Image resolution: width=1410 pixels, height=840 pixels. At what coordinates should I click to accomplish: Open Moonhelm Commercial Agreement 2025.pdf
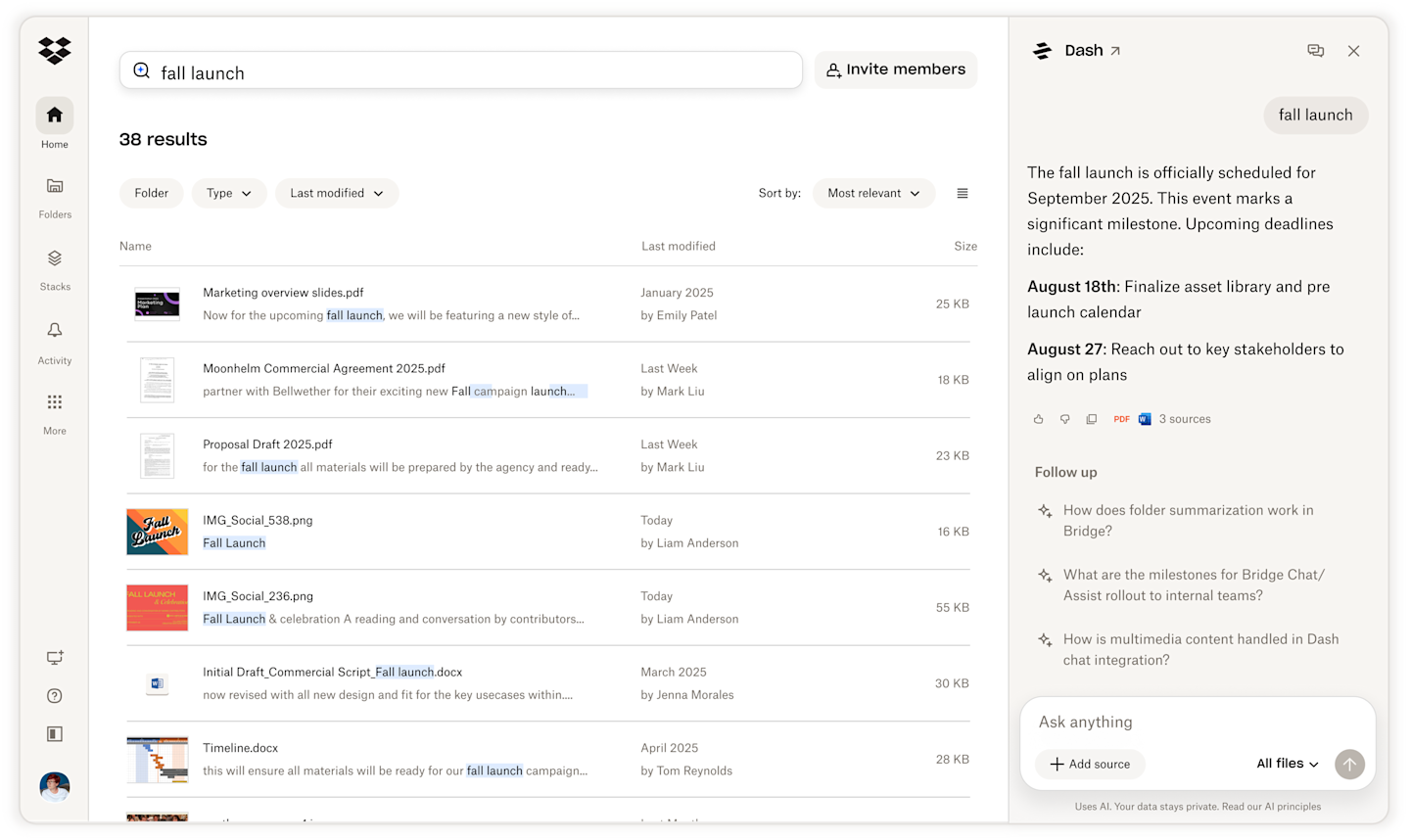pos(324,369)
